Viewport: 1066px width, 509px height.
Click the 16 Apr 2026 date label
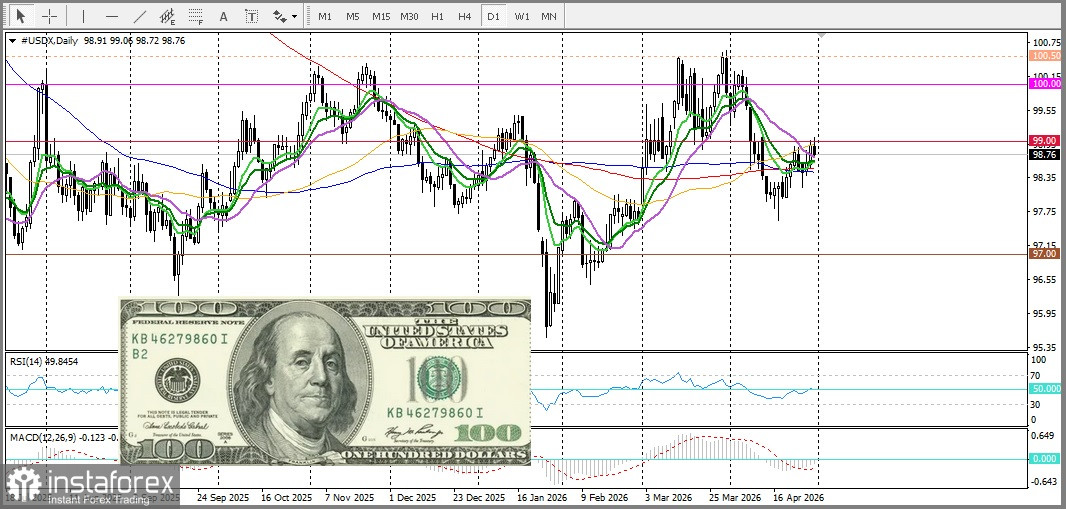[x=799, y=497]
